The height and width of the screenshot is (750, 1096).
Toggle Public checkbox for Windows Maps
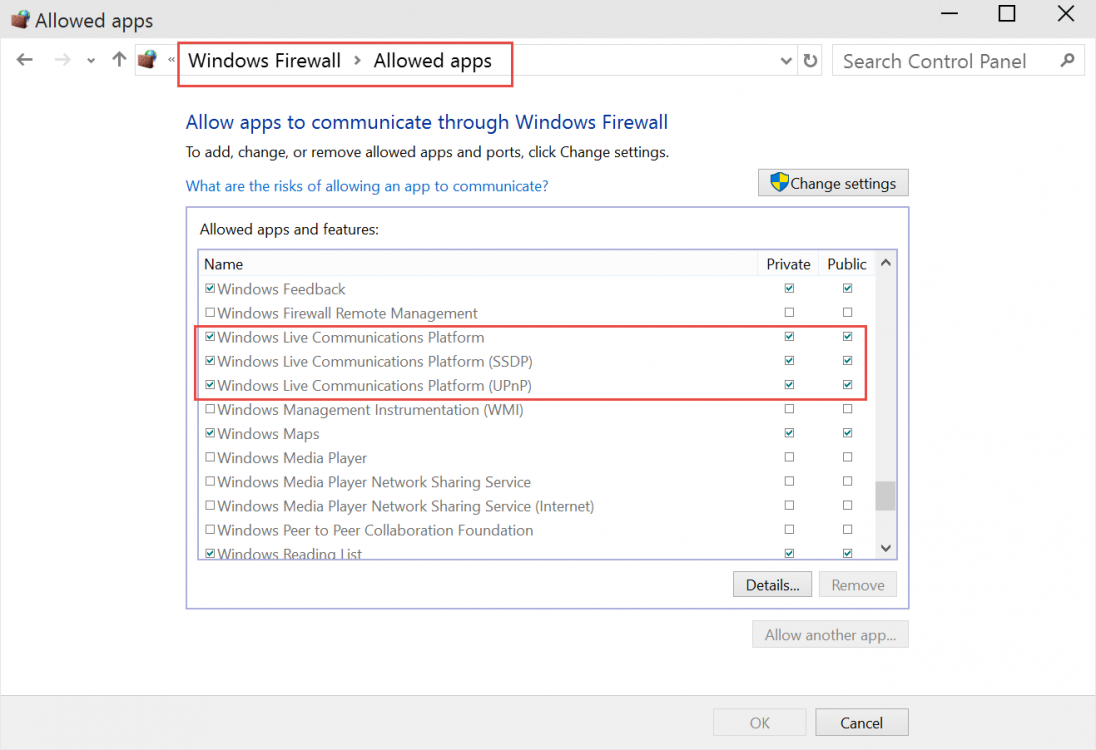coord(847,433)
